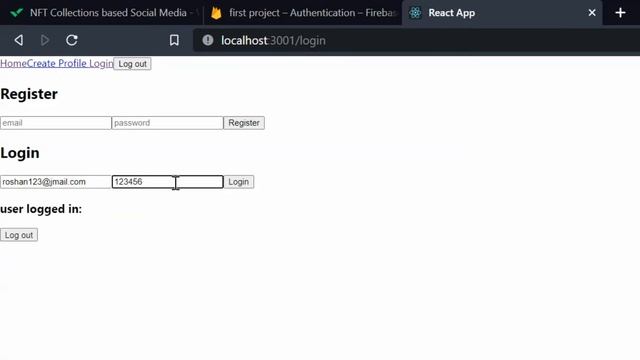640x360 pixels.
Task: Click the Login heading text
Action: [20, 153]
